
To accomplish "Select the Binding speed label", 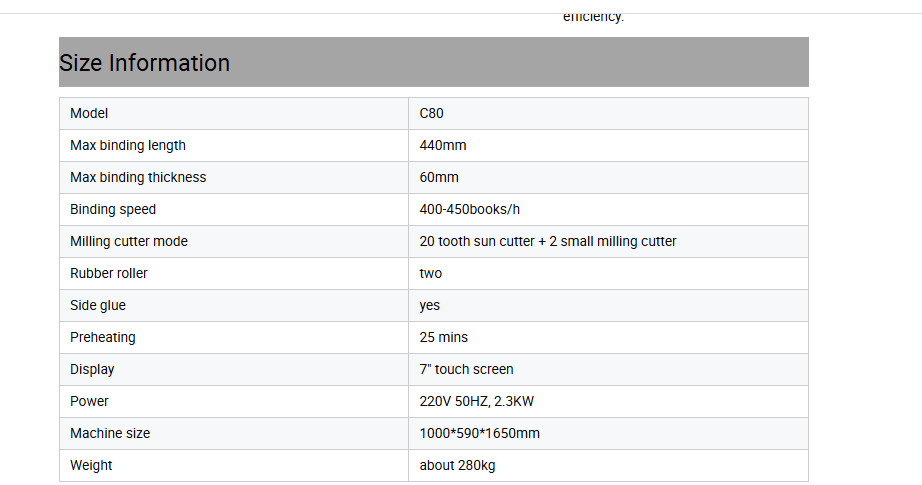I will click(113, 209).
